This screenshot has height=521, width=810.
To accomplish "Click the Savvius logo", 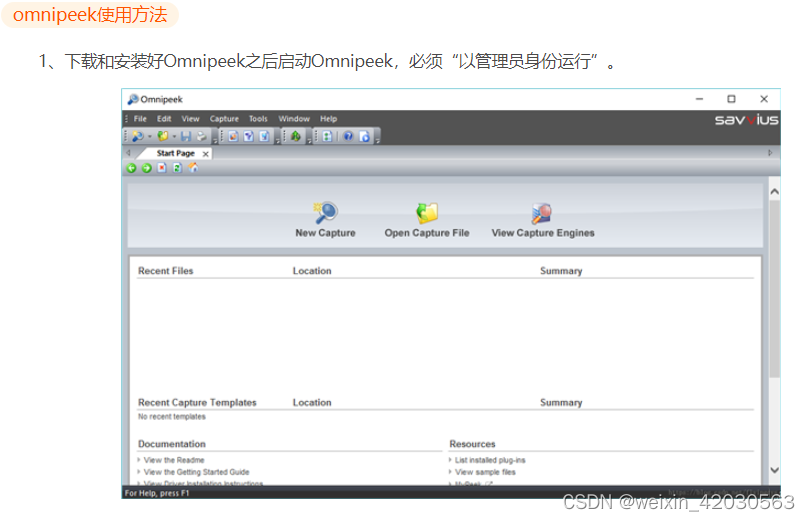I will pyautogui.click(x=746, y=120).
